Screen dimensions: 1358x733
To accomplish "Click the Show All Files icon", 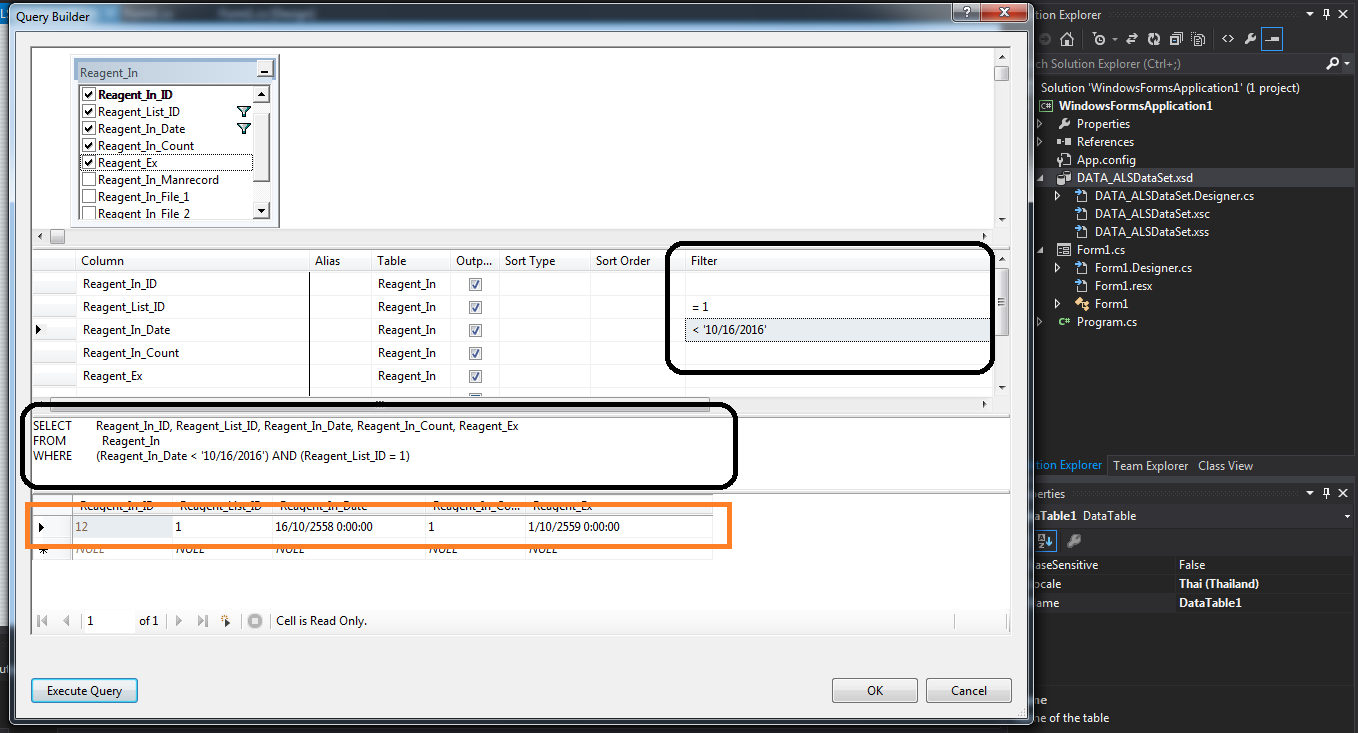I will click(x=1198, y=39).
